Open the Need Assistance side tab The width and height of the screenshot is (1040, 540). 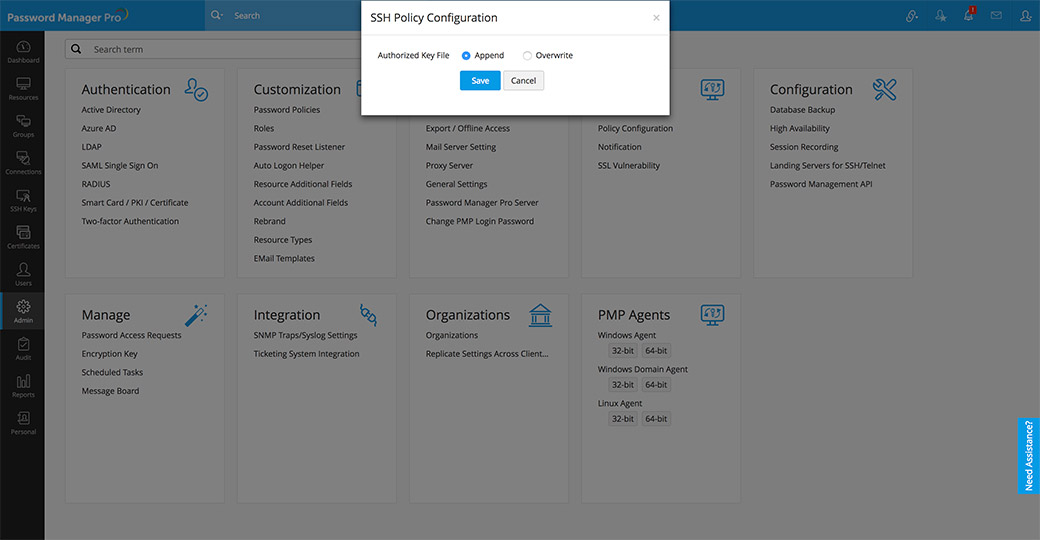pos(1029,455)
